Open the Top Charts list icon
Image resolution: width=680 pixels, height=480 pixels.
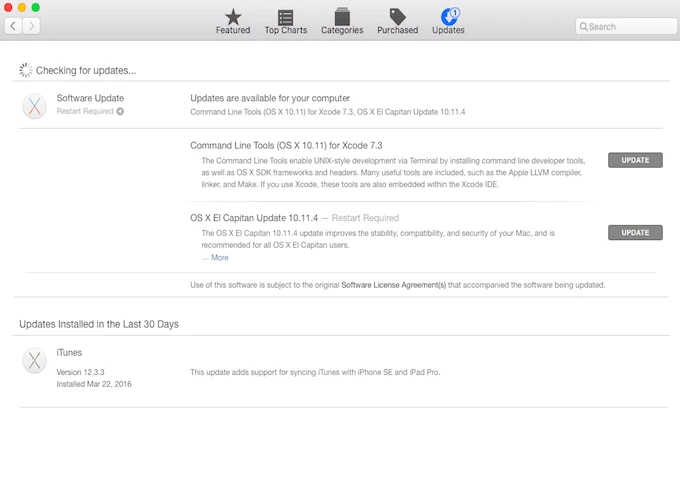pyautogui.click(x=285, y=17)
